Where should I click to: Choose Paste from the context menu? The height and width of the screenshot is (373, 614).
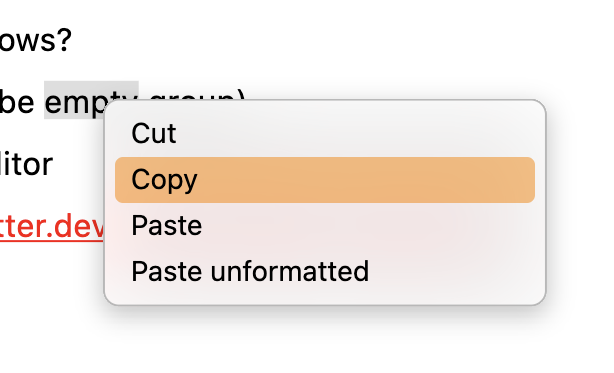[x=325, y=226]
